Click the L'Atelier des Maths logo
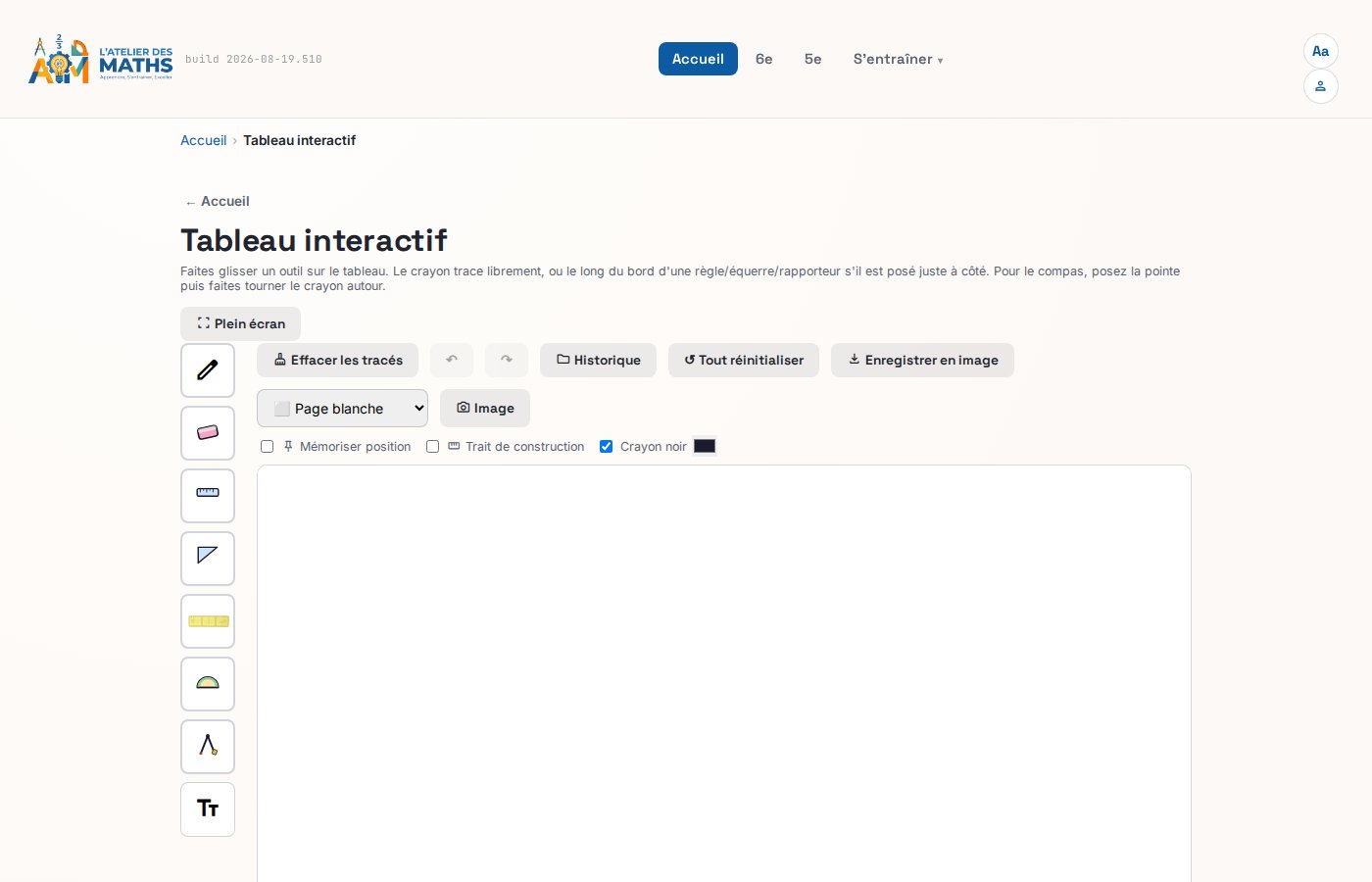Image resolution: width=1372 pixels, height=882 pixels. click(x=101, y=60)
